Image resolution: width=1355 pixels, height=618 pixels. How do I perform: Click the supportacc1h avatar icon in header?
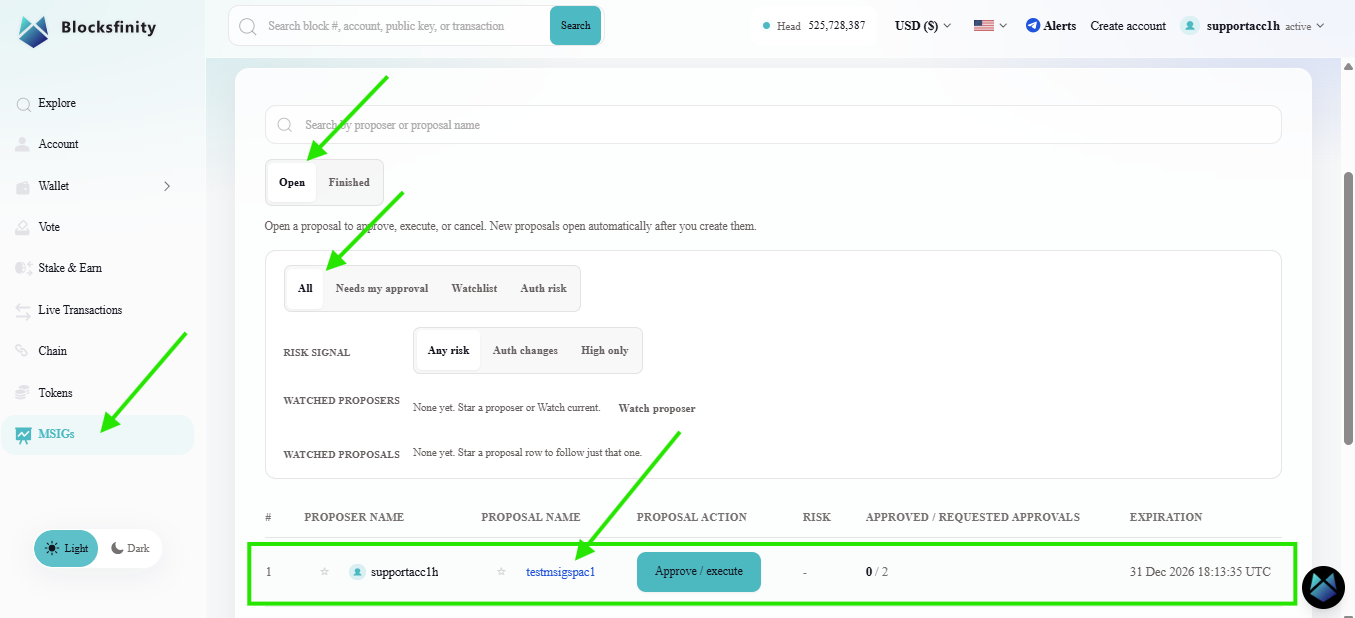tap(1190, 26)
